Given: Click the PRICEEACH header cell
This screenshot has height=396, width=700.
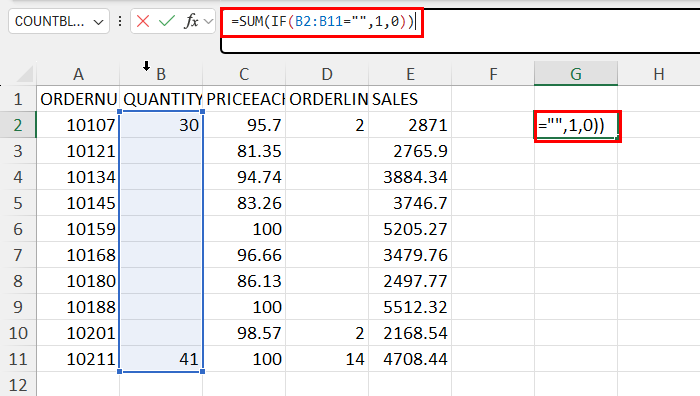Looking at the screenshot, I should coord(244,99).
